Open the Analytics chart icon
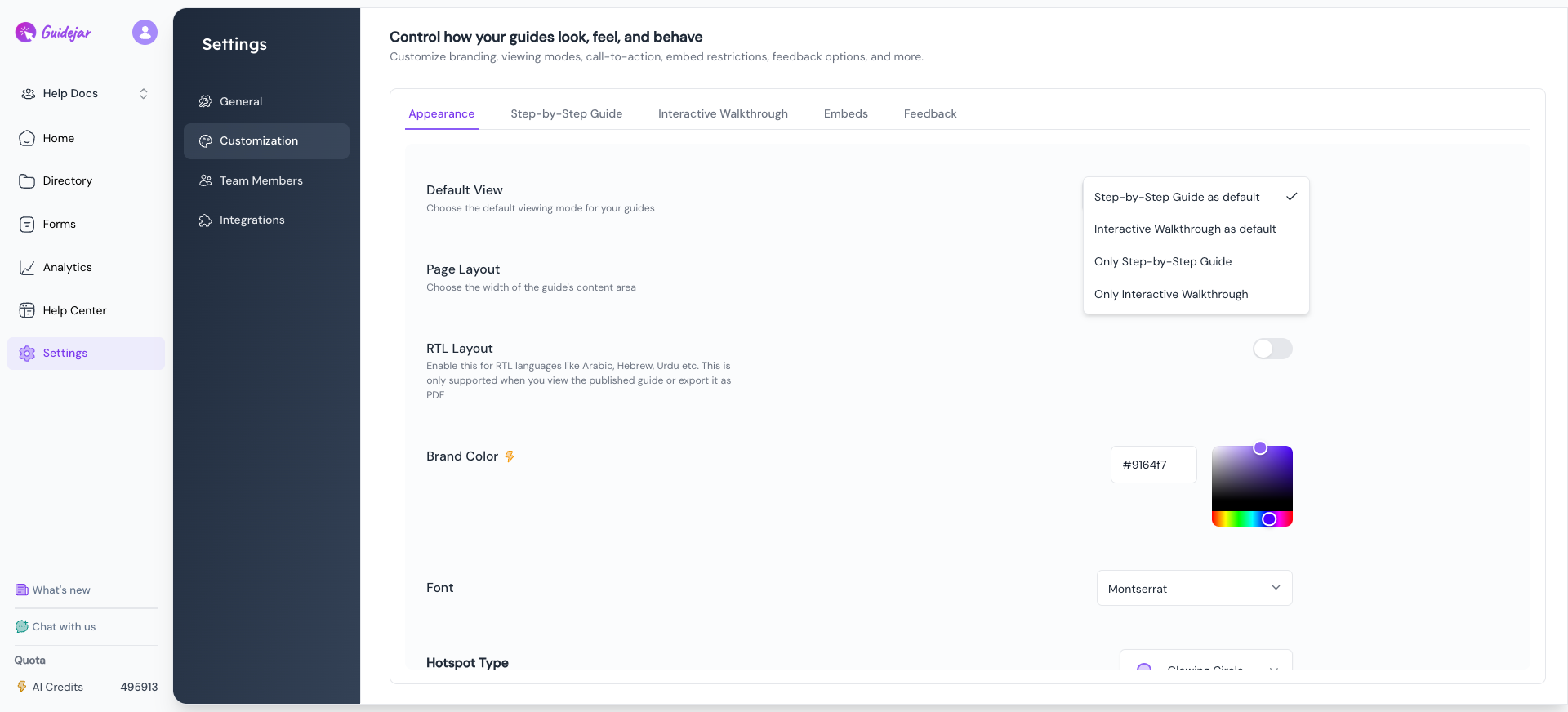Viewport: 1568px width, 712px height. (27, 268)
